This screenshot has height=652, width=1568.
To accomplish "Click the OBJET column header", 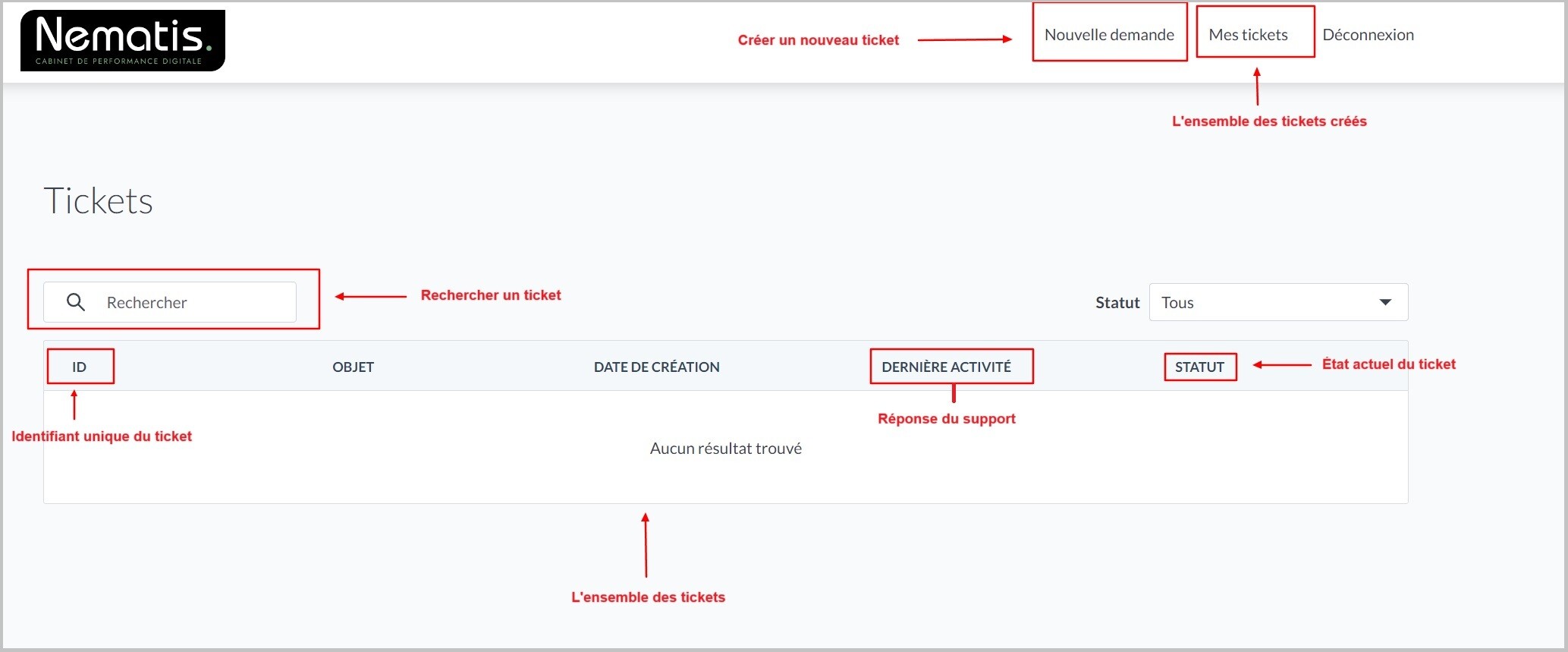I will pyautogui.click(x=353, y=367).
